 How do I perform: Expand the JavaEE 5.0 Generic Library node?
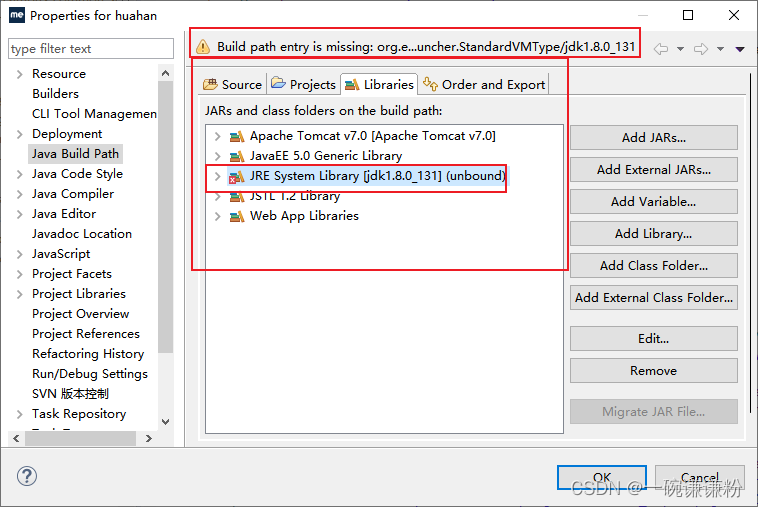coord(218,157)
